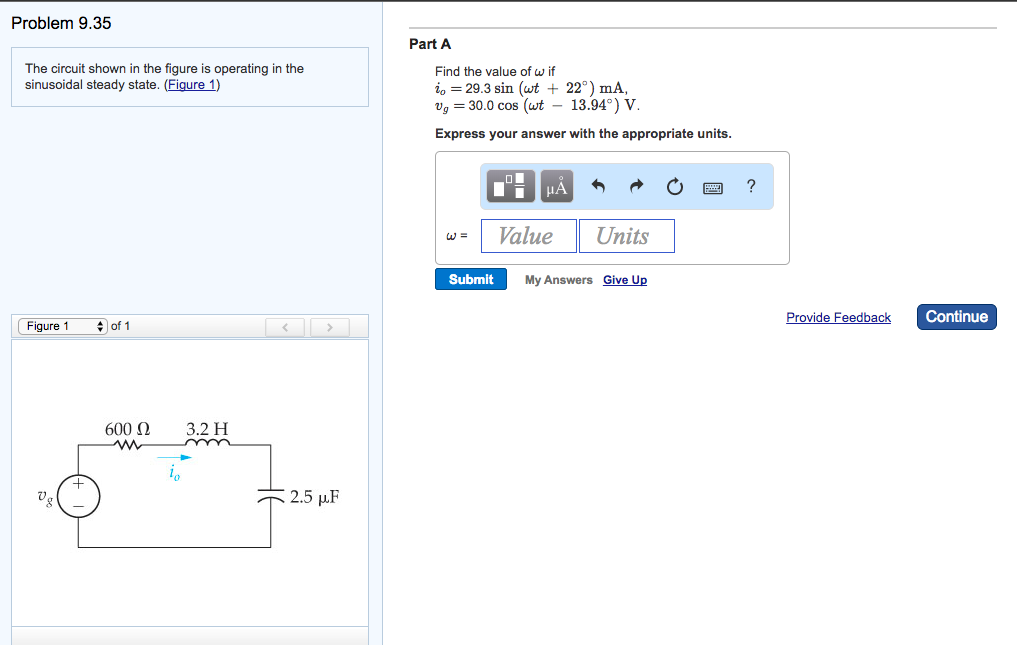Click the 2.5 µF capacitor label
1017x645 pixels.
coord(314,496)
